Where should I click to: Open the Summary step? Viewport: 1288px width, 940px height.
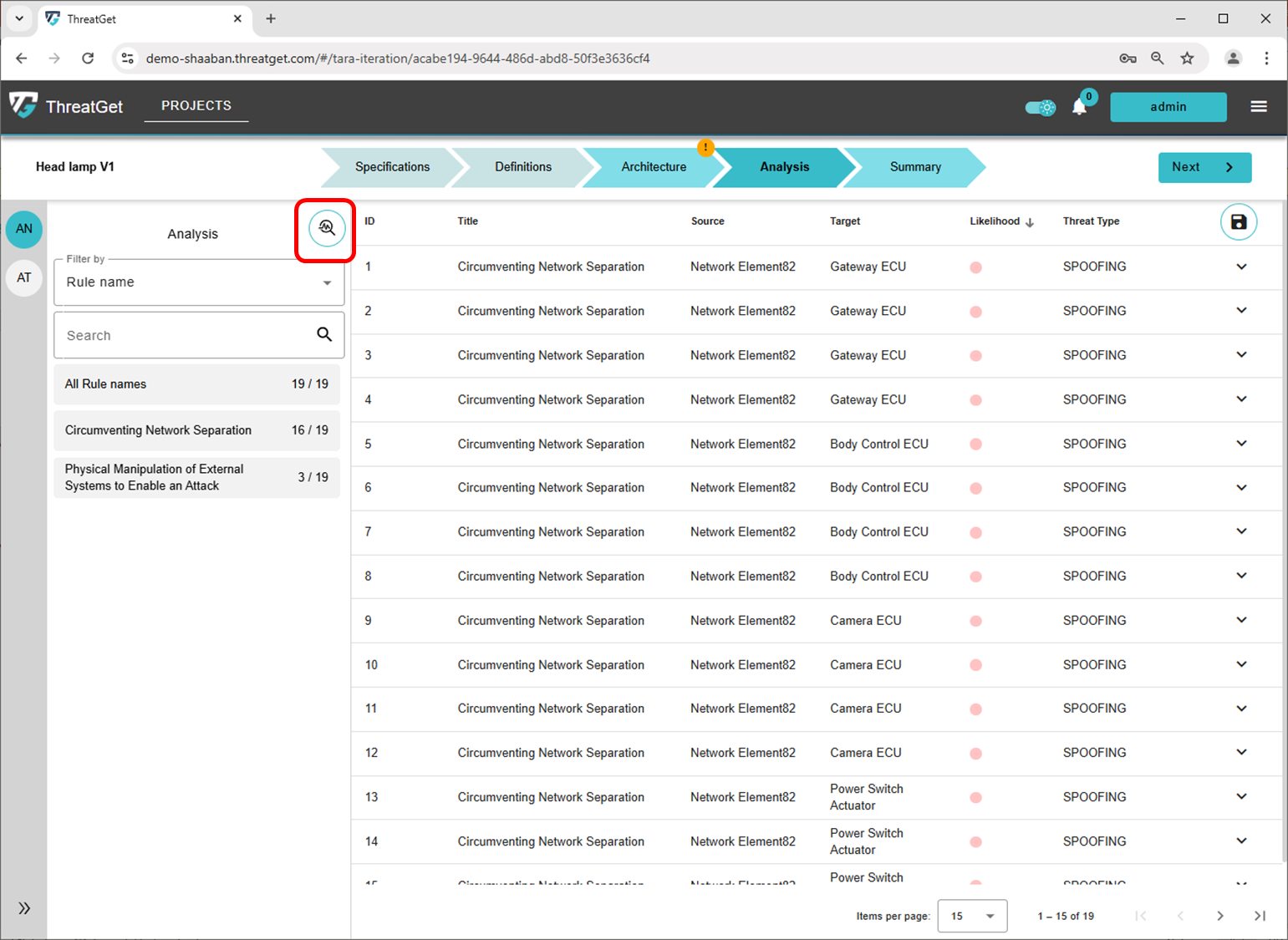point(914,167)
